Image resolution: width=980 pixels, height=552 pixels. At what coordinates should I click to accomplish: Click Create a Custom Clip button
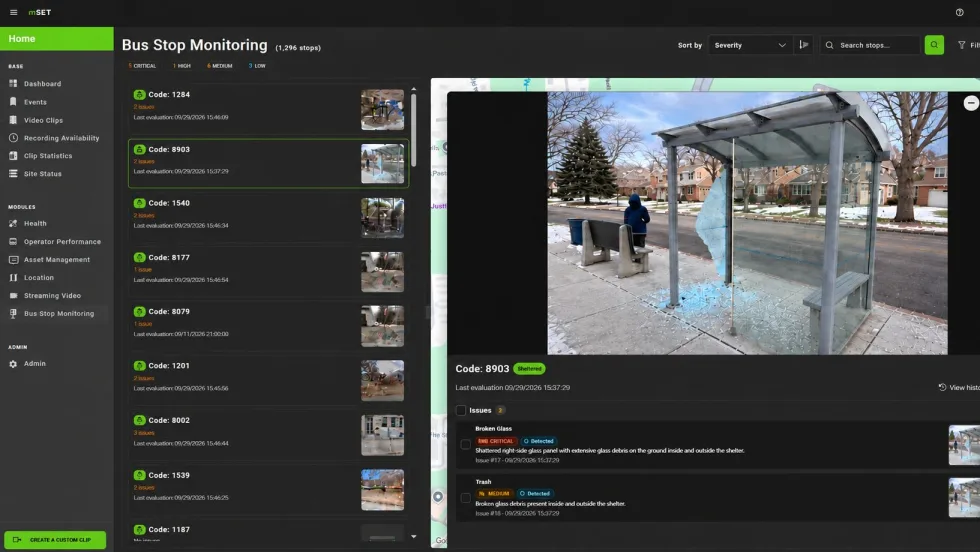[55, 539]
